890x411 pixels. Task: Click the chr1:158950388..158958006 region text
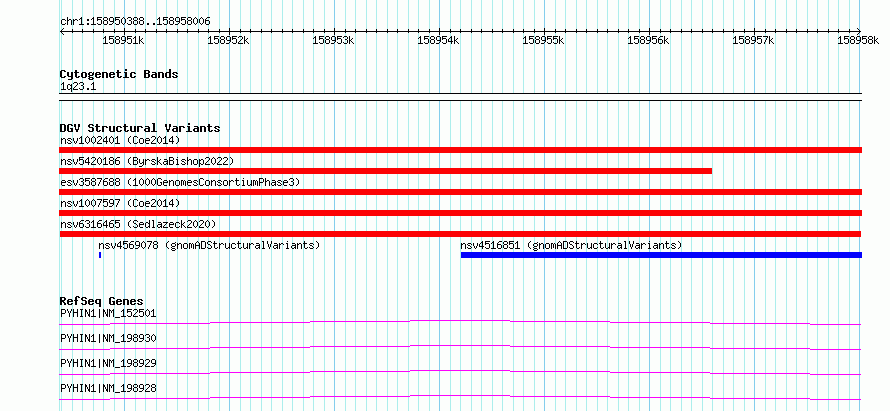135,22
